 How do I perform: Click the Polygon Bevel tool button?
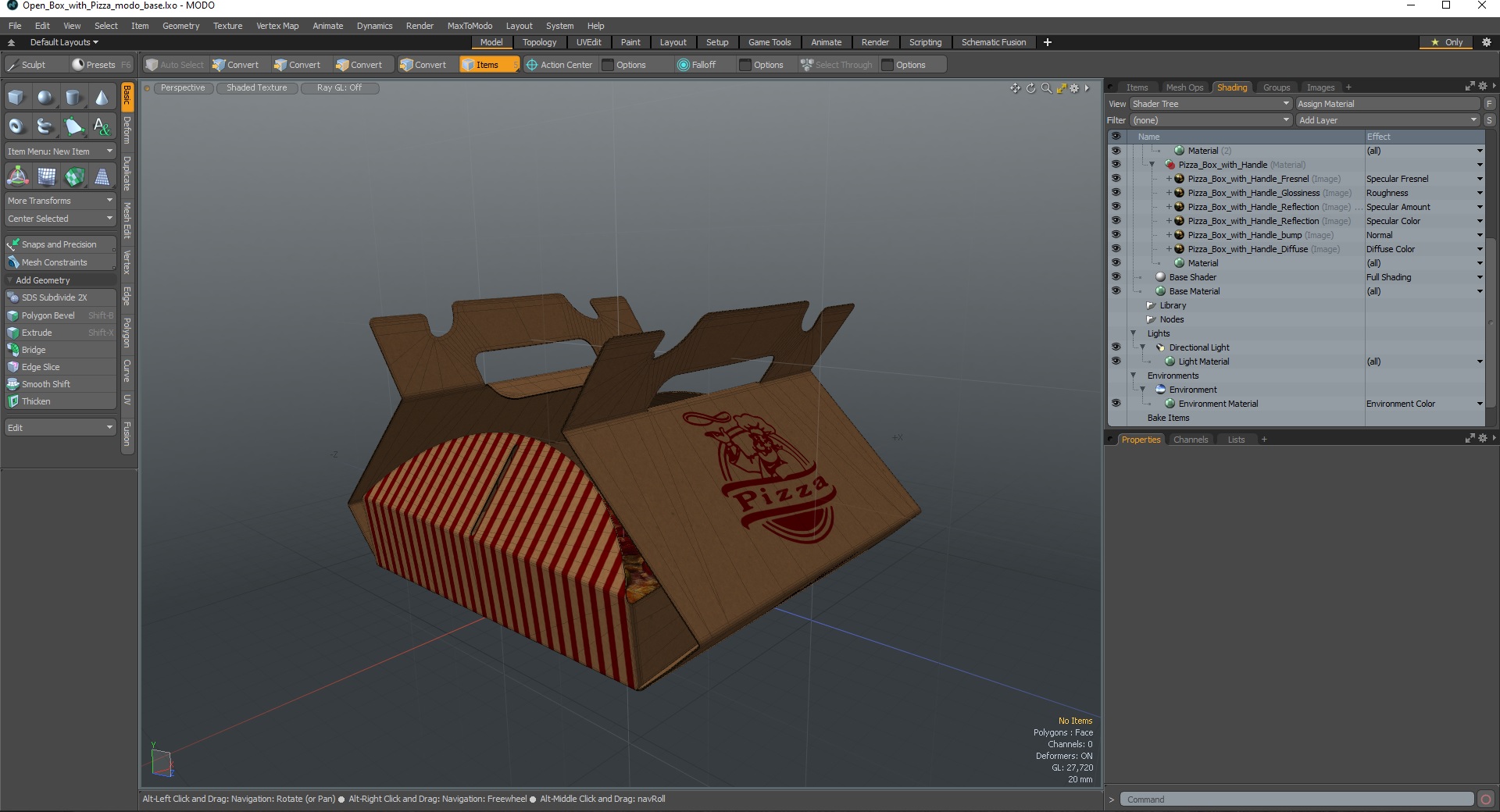click(60, 315)
